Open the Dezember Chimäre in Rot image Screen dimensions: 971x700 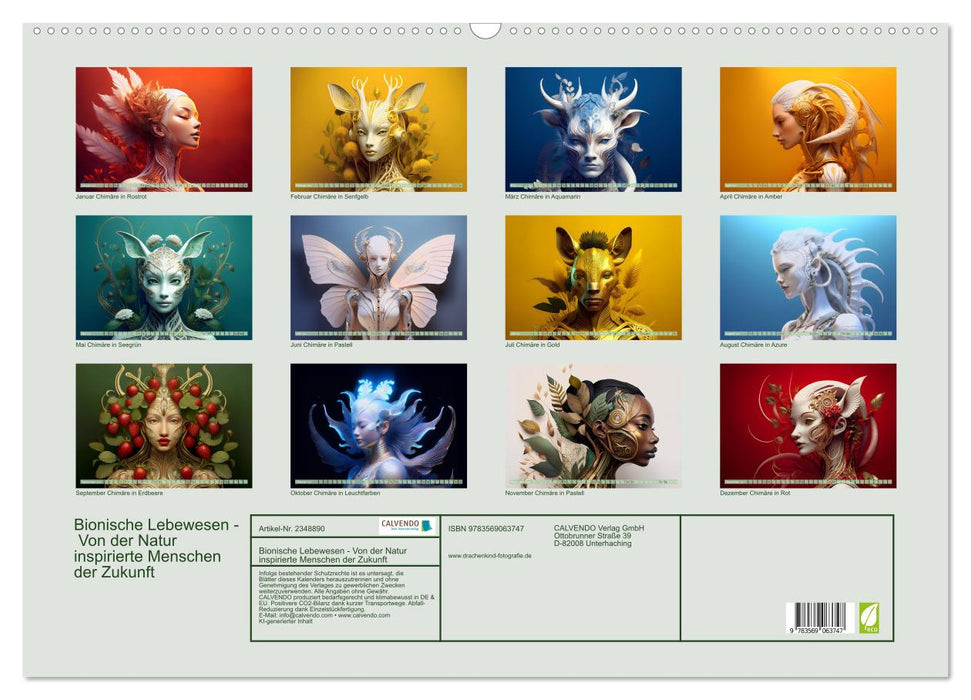coord(808,426)
